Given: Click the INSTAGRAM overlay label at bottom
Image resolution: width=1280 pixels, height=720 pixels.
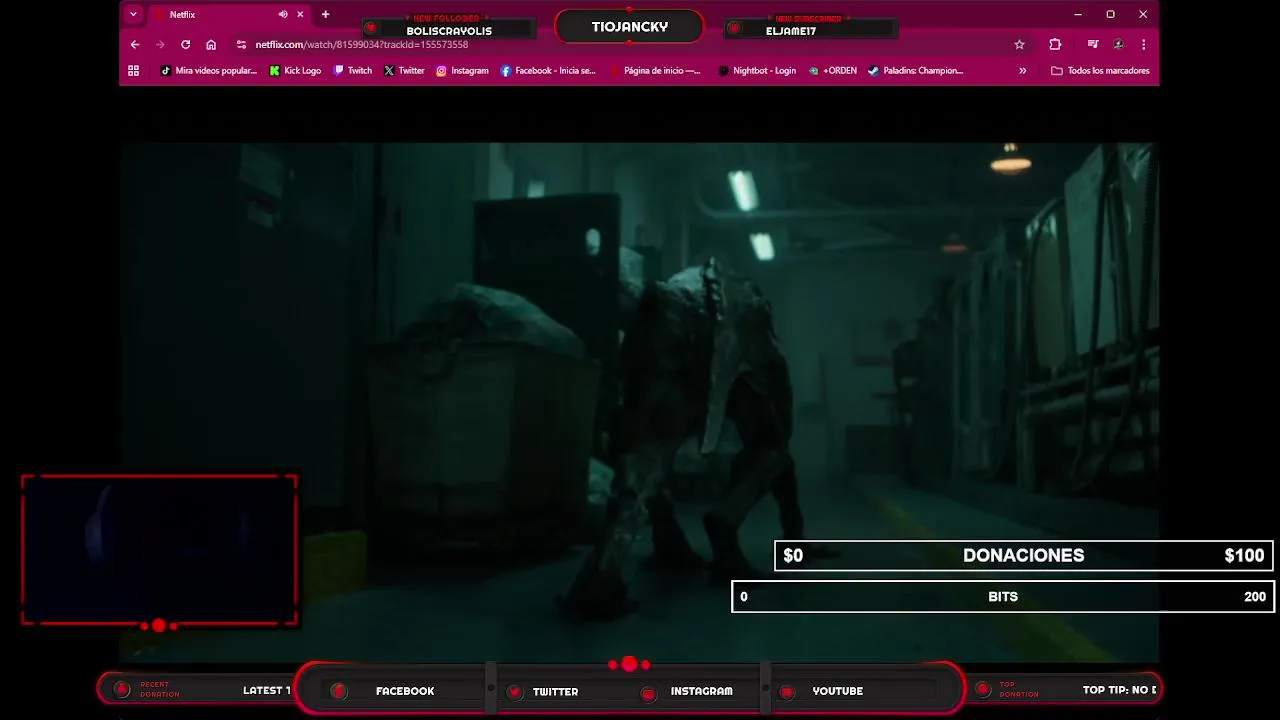Looking at the screenshot, I should click(701, 691).
